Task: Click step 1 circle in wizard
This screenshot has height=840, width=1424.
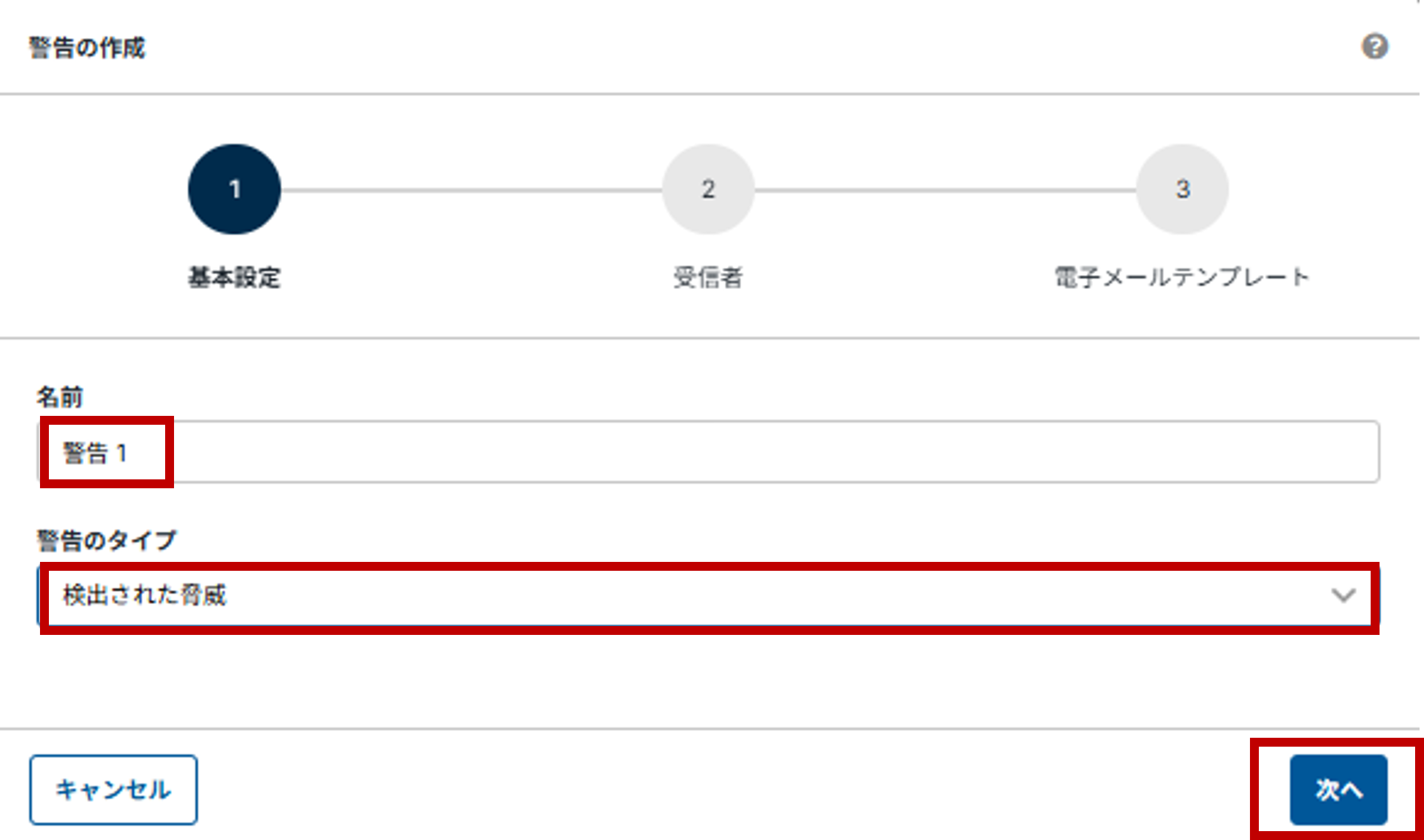Action: [x=234, y=189]
